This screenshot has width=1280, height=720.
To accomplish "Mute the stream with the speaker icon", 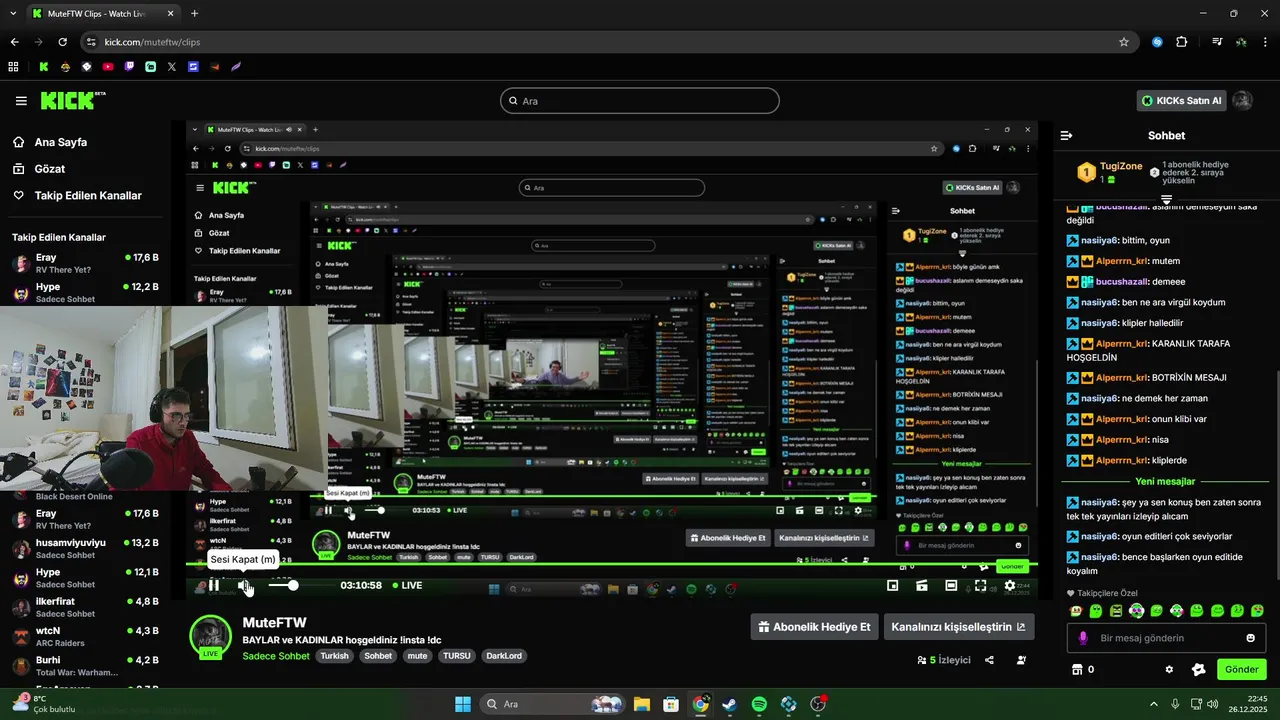I will tap(244, 586).
